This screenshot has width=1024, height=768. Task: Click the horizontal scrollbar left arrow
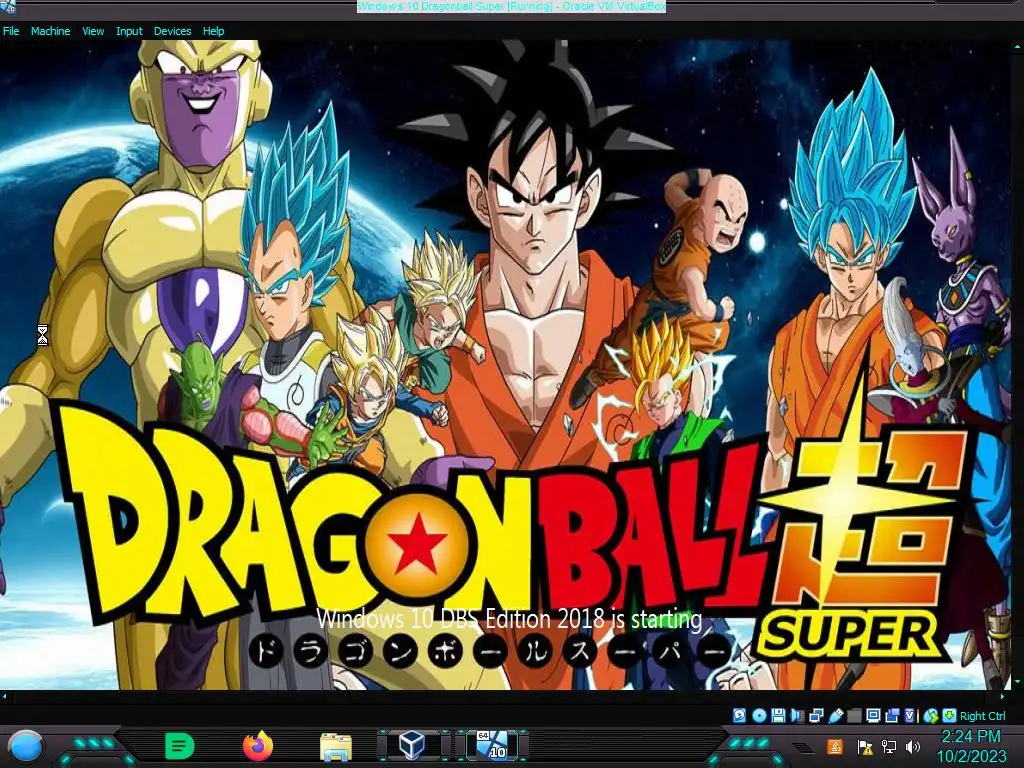click(x=5, y=697)
